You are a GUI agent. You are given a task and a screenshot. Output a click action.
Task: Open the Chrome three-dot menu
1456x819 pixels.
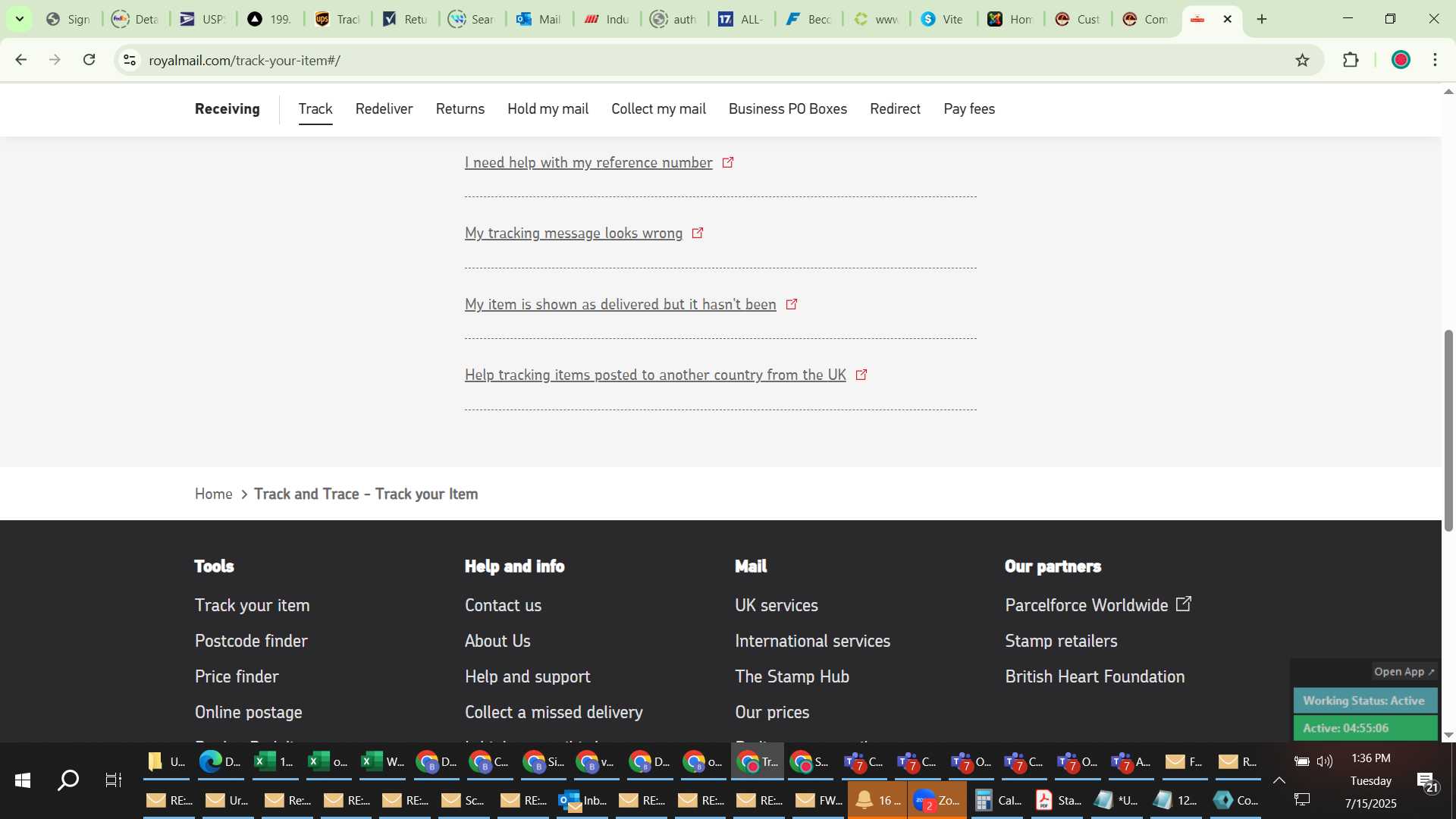coord(1435,60)
